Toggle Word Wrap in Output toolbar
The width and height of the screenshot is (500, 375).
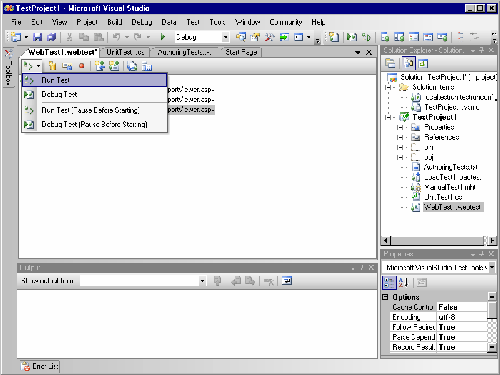pos(287,281)
